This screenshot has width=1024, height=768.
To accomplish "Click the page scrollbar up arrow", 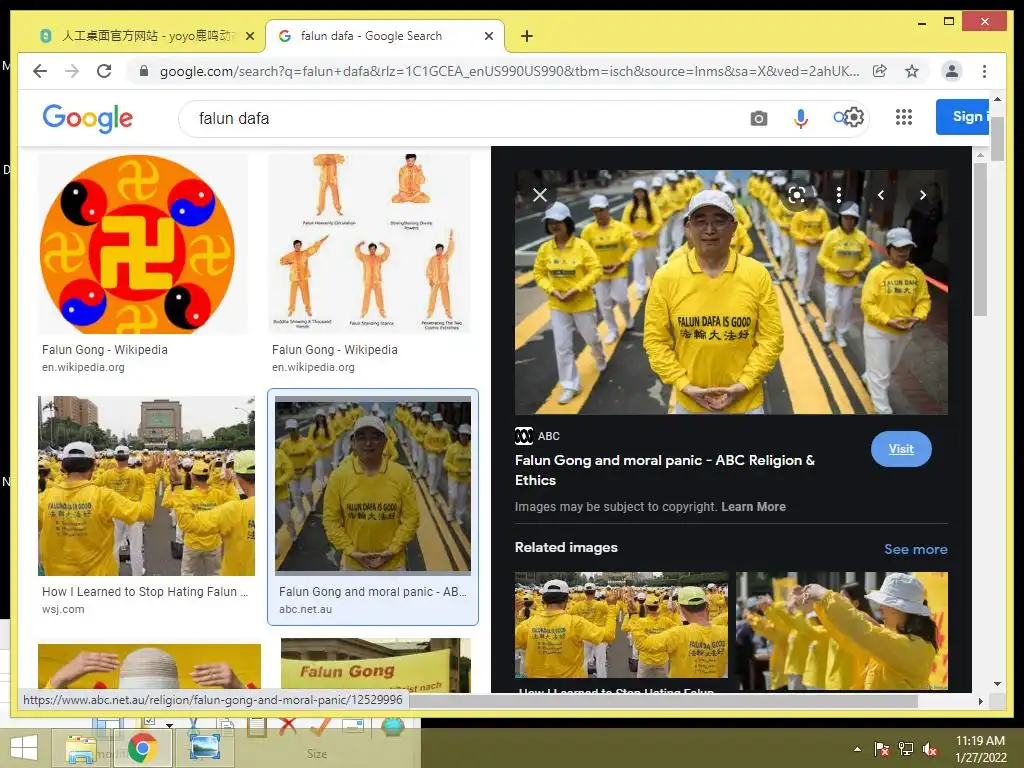I will [997, 99].
